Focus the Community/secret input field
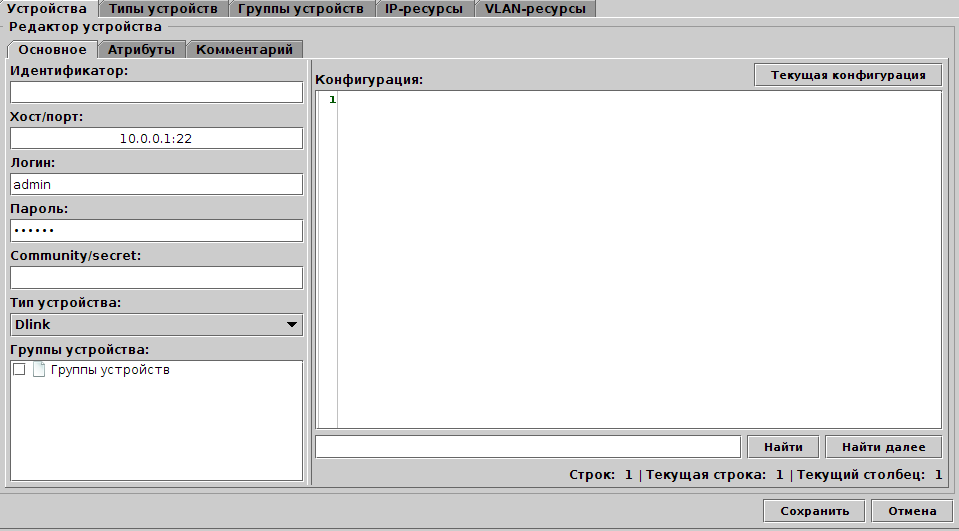The image size is (959, 531). (156, 277)
